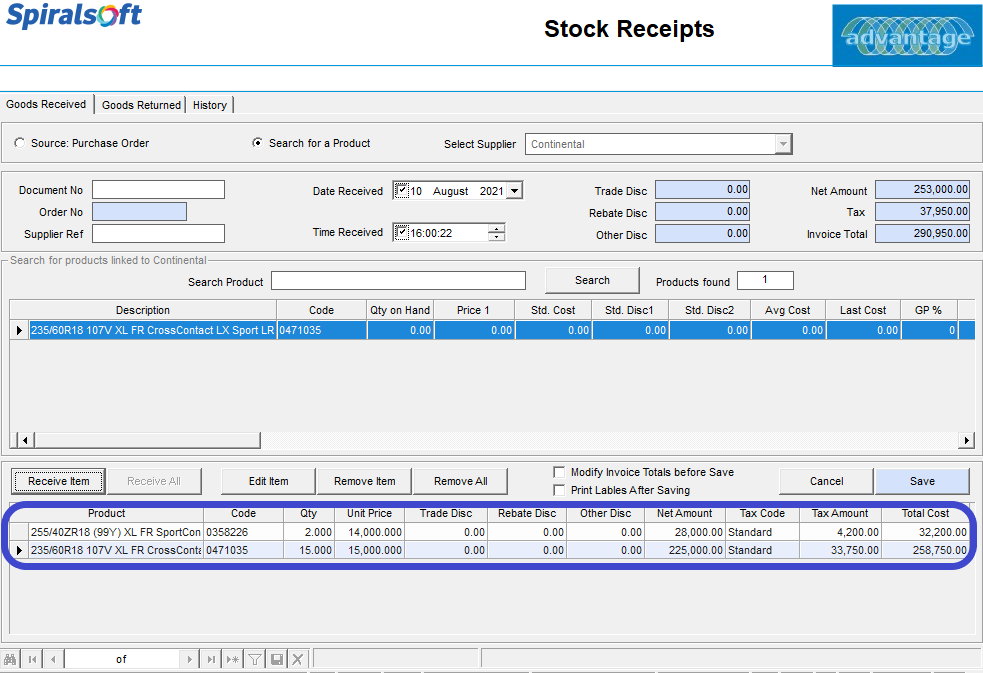Click the product grid horizontal scrollbar thumb

pos(147,440)
